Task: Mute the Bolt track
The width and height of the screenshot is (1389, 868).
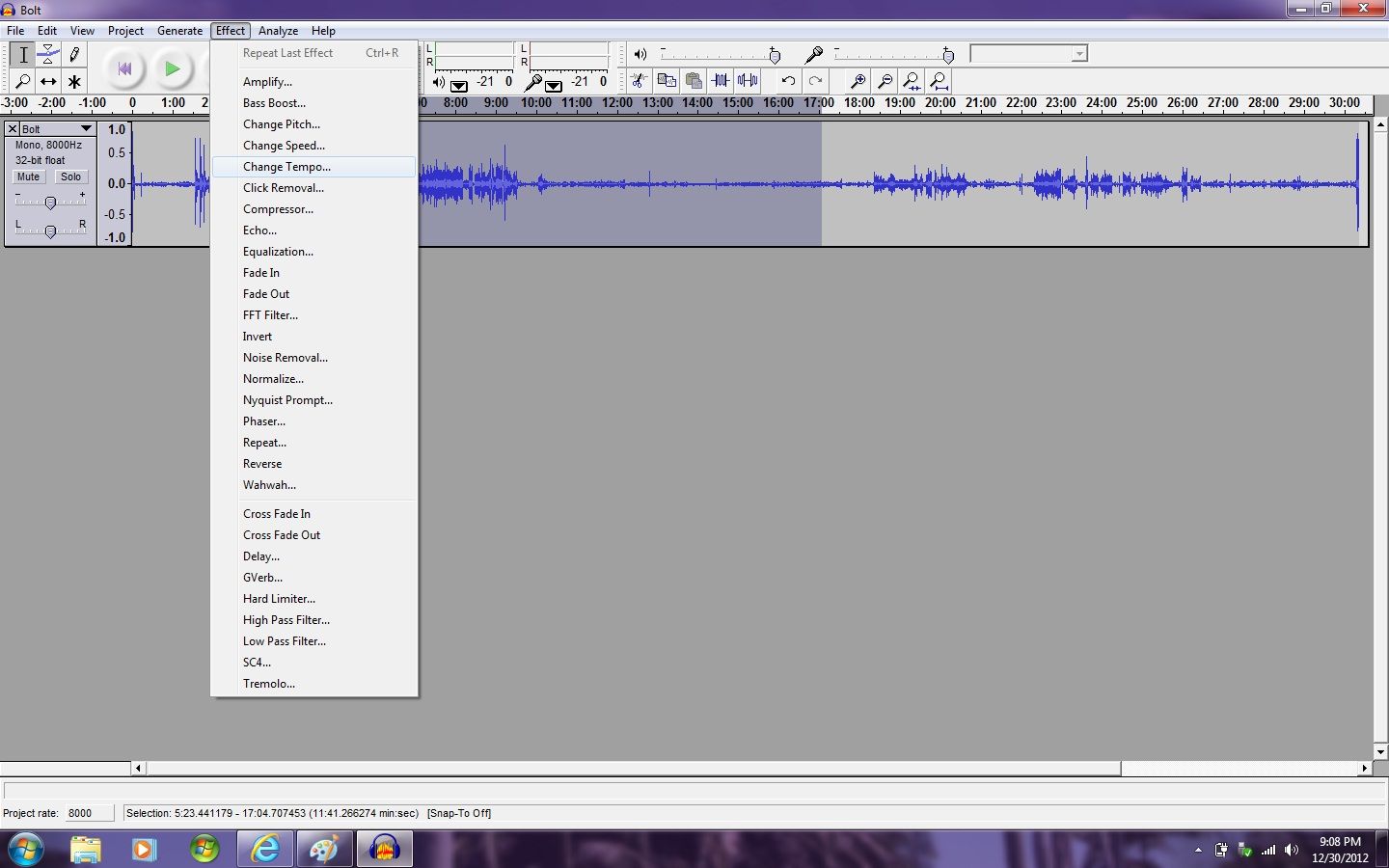Action: tap(28, 176)
